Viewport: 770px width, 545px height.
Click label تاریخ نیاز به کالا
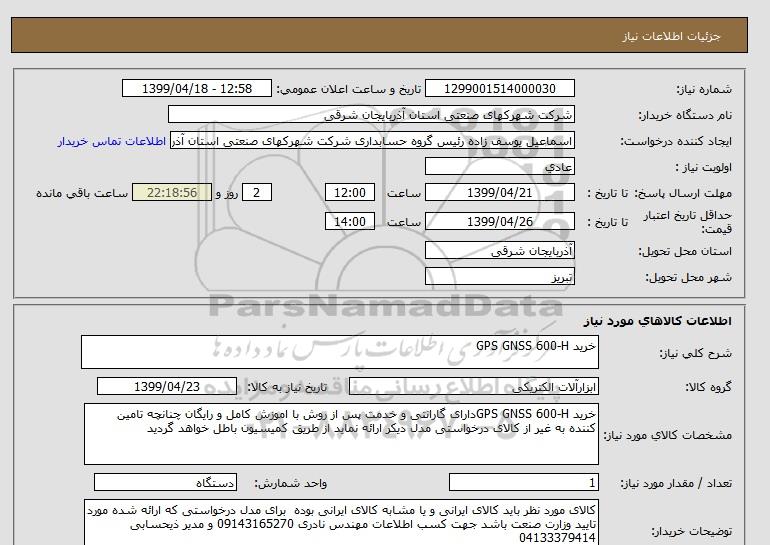point(287,387)
